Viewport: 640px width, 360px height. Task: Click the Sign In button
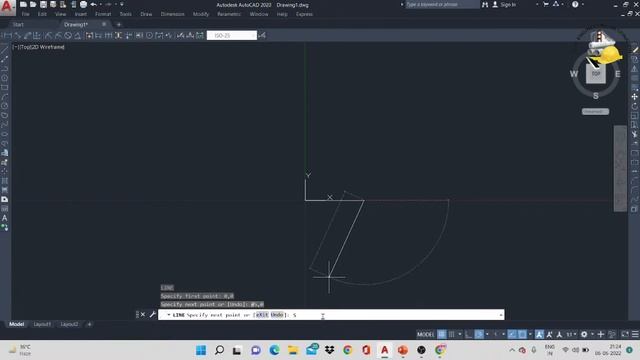tap(504, 4)
